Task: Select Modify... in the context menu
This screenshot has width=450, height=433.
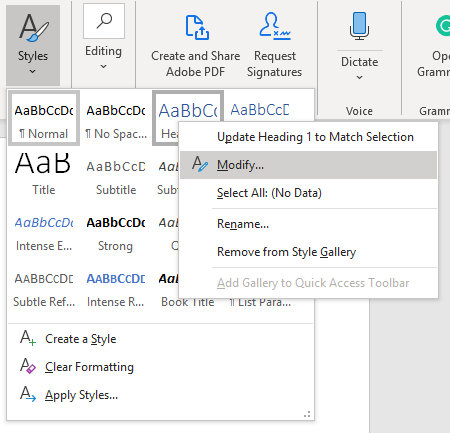Action: click(x=308, y=165)
